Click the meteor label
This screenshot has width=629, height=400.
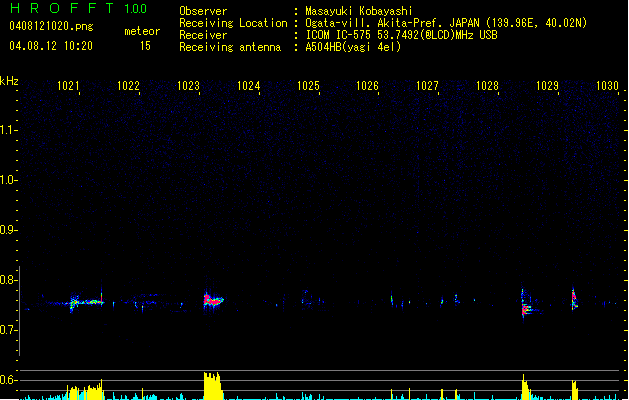point(142,31)
